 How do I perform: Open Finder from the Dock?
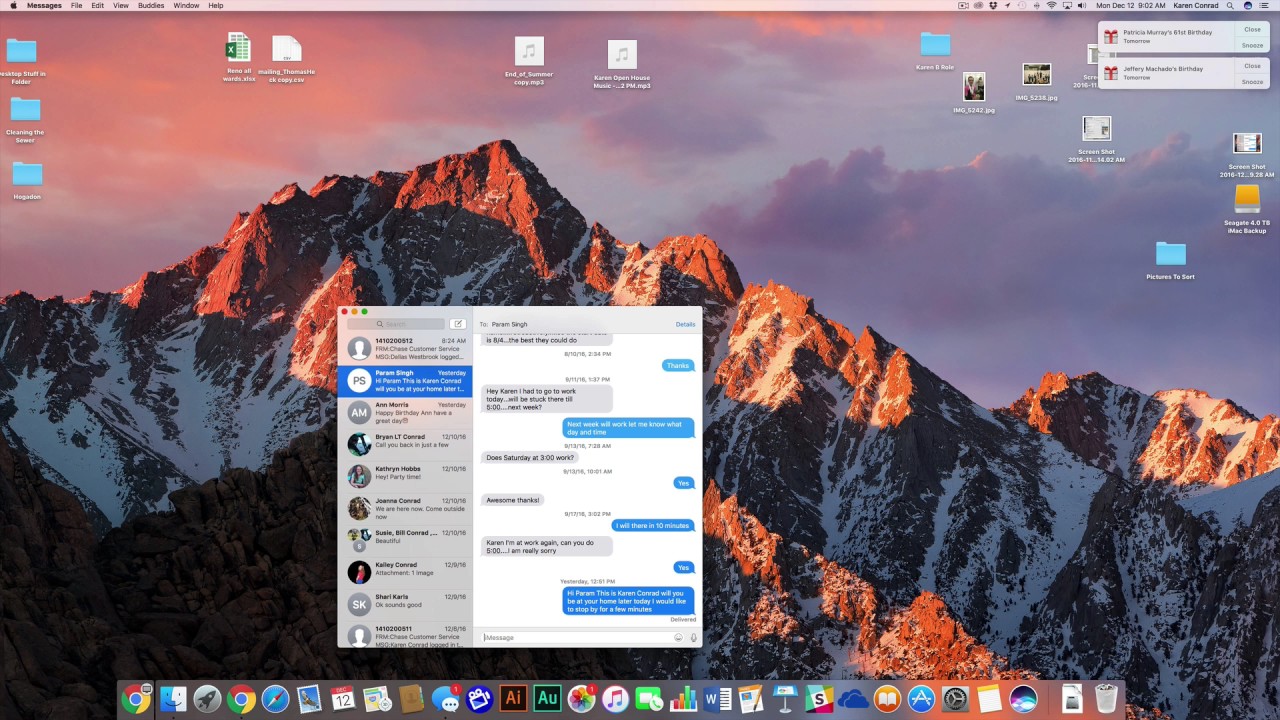click(173, 699)
